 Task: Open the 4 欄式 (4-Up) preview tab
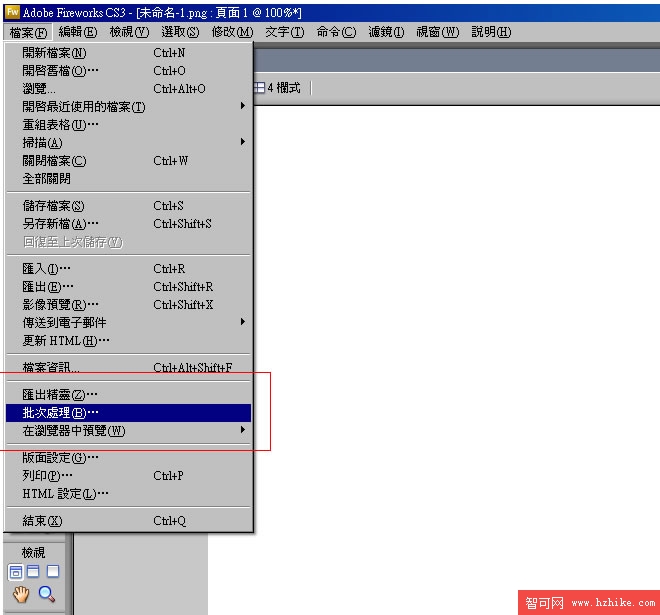click(277, 88)
